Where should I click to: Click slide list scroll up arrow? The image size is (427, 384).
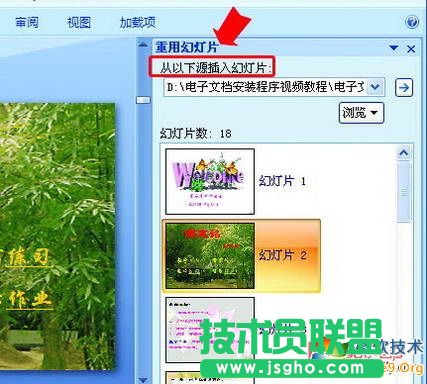point(404,153)
